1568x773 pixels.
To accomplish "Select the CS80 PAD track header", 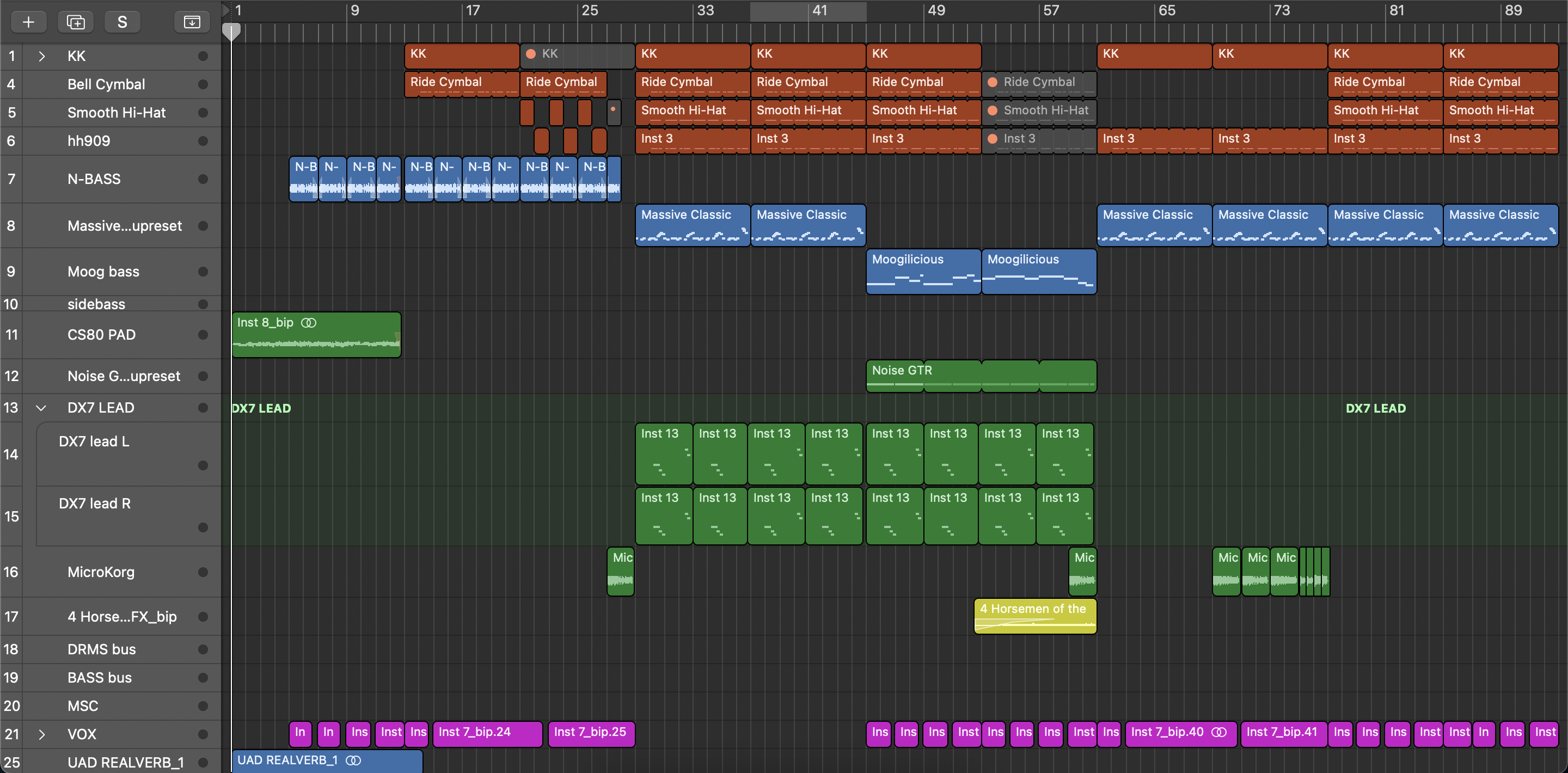I will click(x=102, y=335).
